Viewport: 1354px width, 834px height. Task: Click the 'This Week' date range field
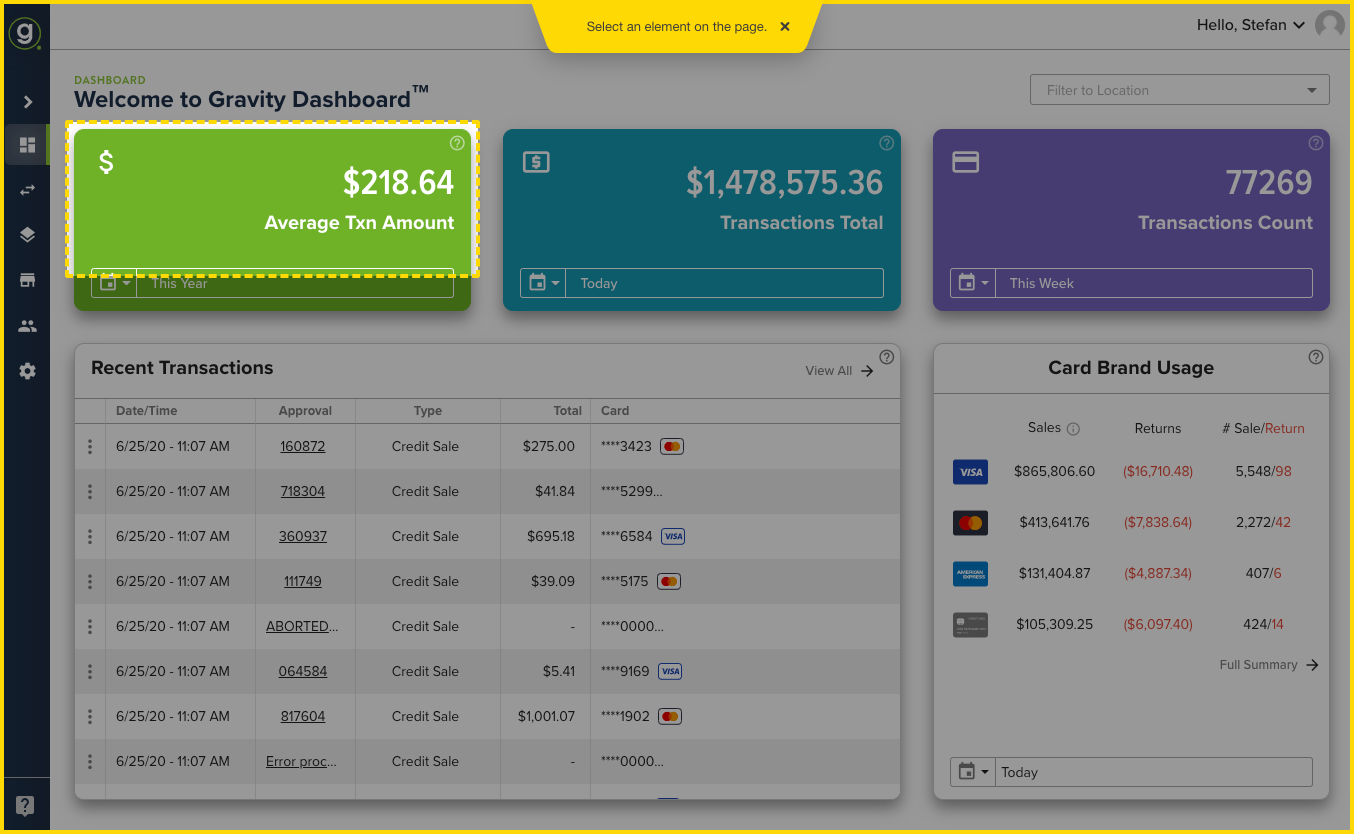pyautogui.click(x=1154, y=283)
